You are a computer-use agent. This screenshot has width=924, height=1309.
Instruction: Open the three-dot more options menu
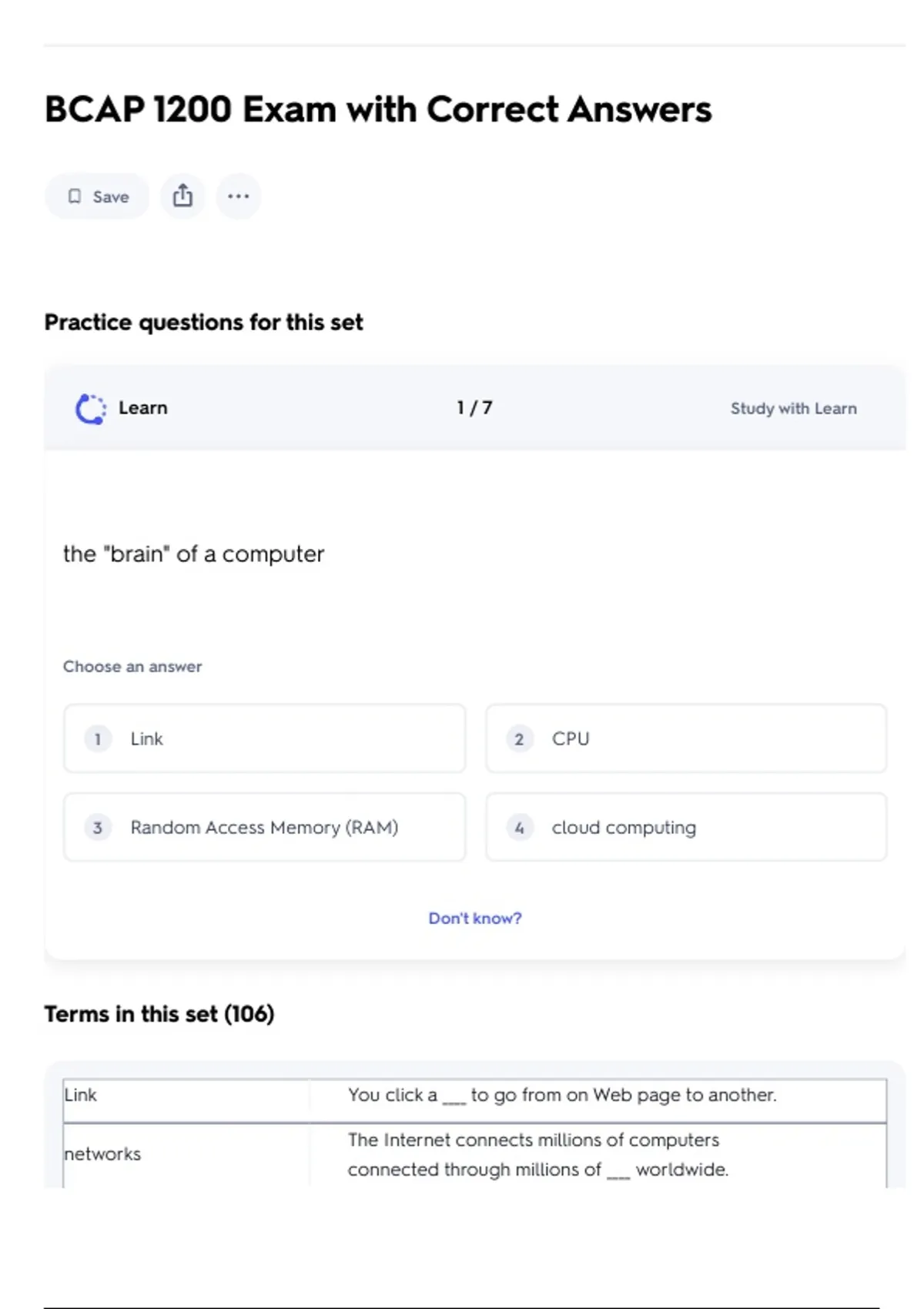point(239,196)
